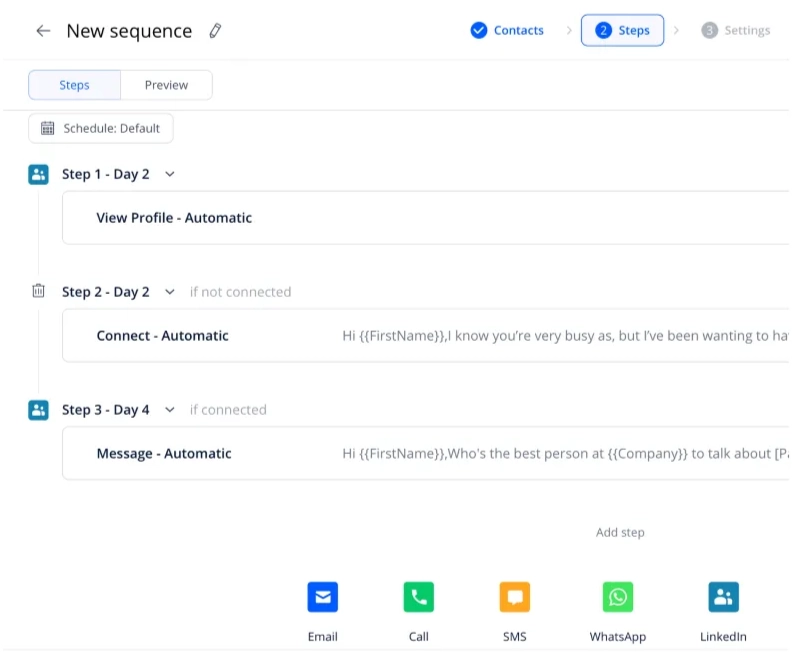Expand the Step 1 - Day 2 dropdown
This screenshot has height=652, width=801.
click(169, 174)
